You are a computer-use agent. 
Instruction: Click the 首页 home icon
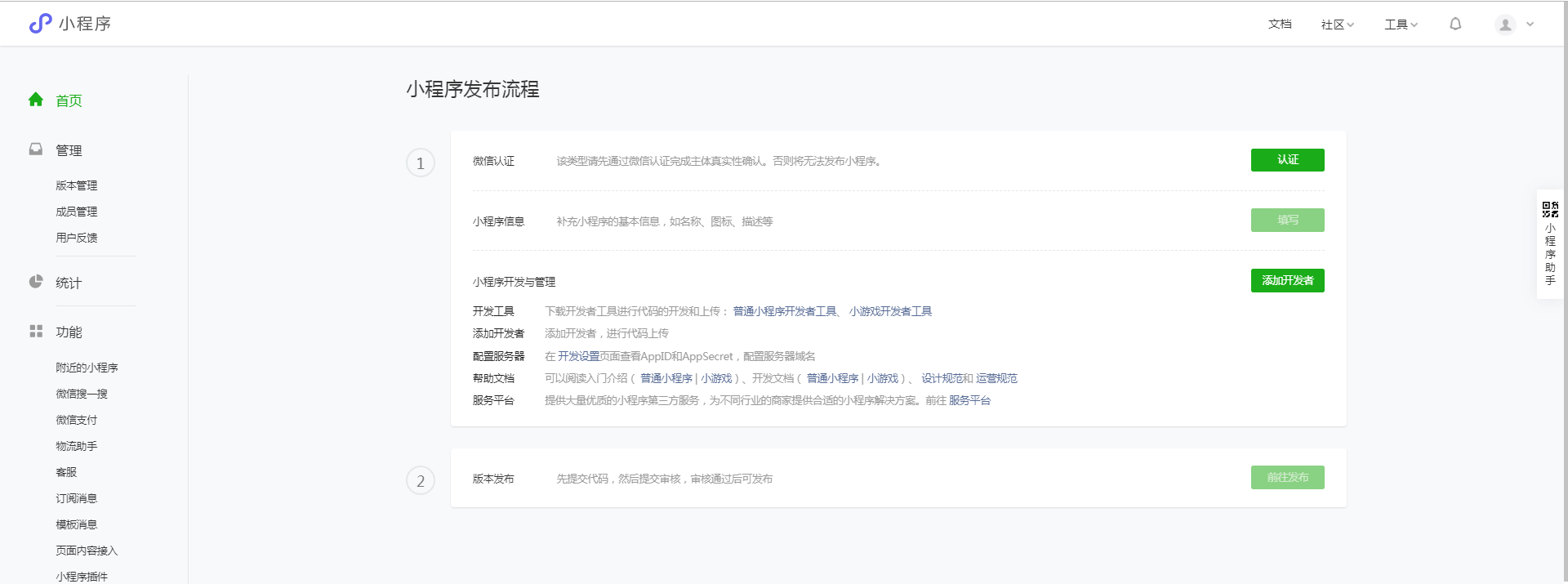(x=36, y=100)
